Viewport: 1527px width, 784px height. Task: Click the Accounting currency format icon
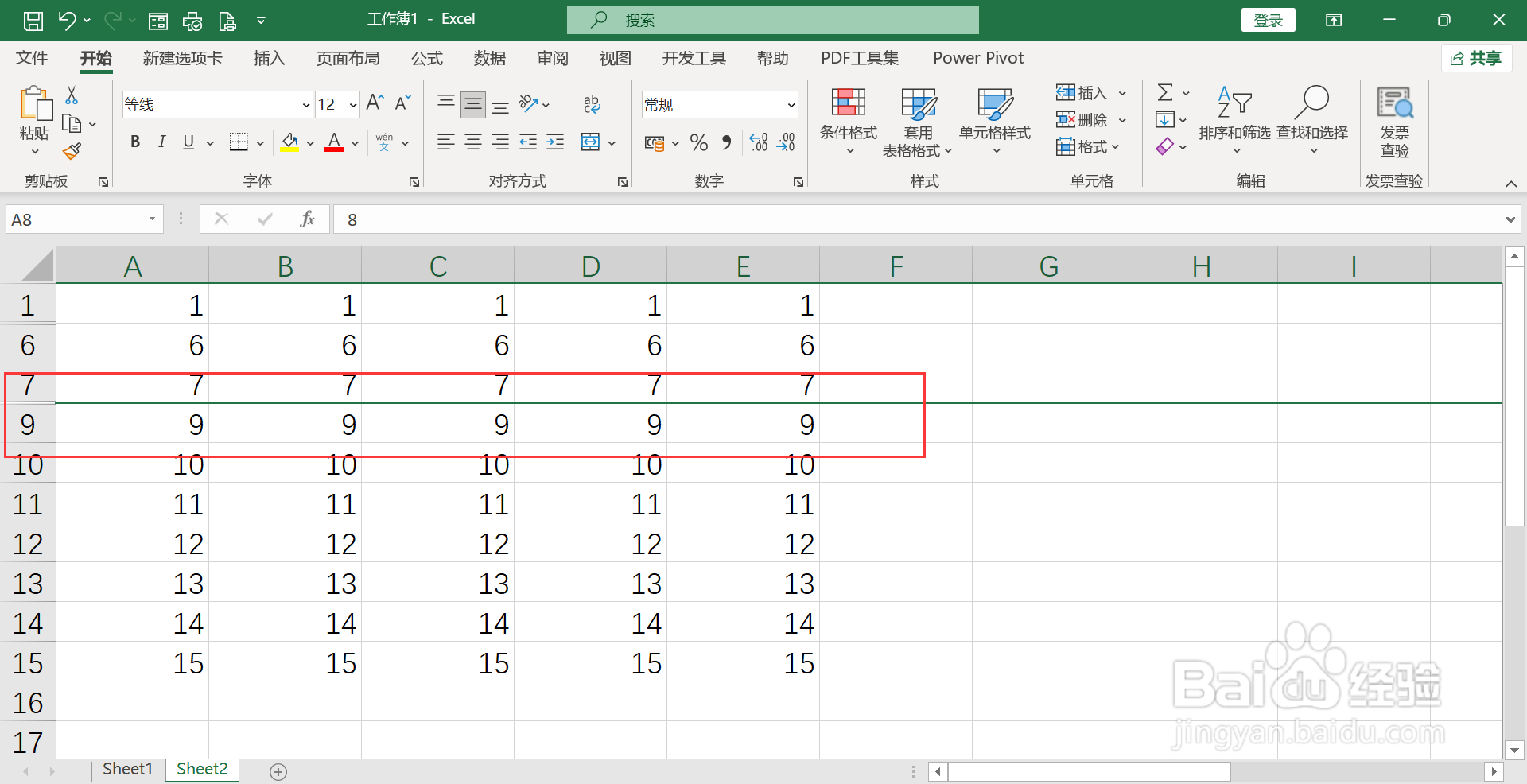[x=655, y=143]
